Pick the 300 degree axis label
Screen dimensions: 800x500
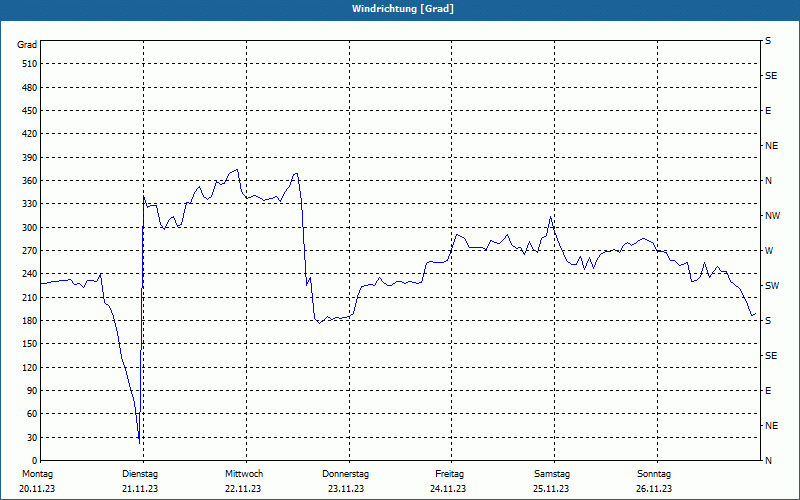pos(29,228)
